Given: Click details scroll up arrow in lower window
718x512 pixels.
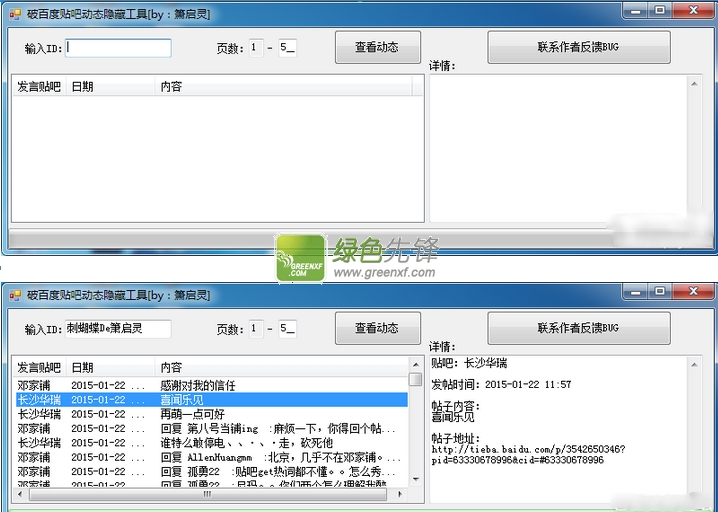Looking at the screenshot, I should pos(695,365).
